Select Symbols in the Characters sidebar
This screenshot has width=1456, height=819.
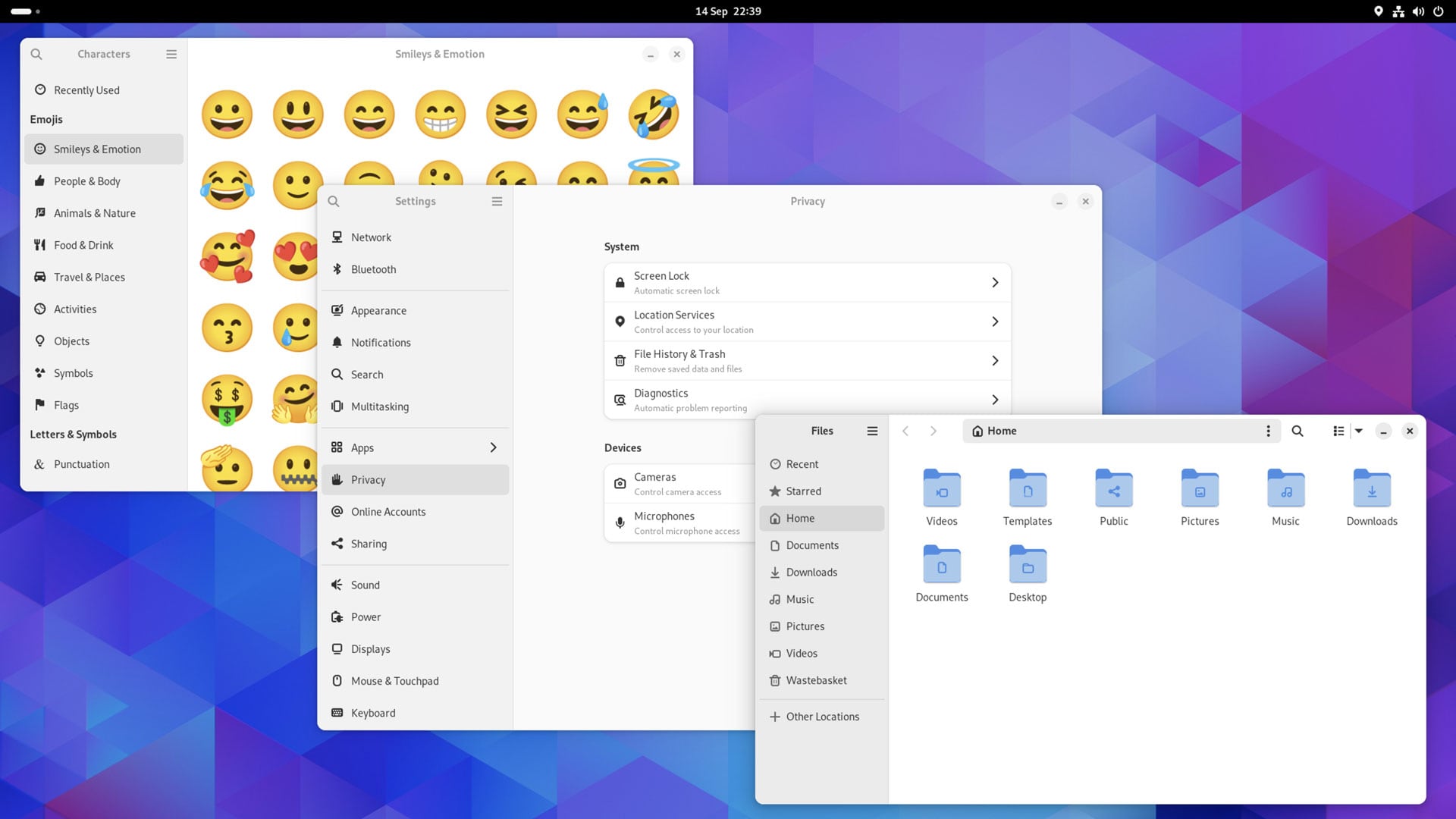74,373
